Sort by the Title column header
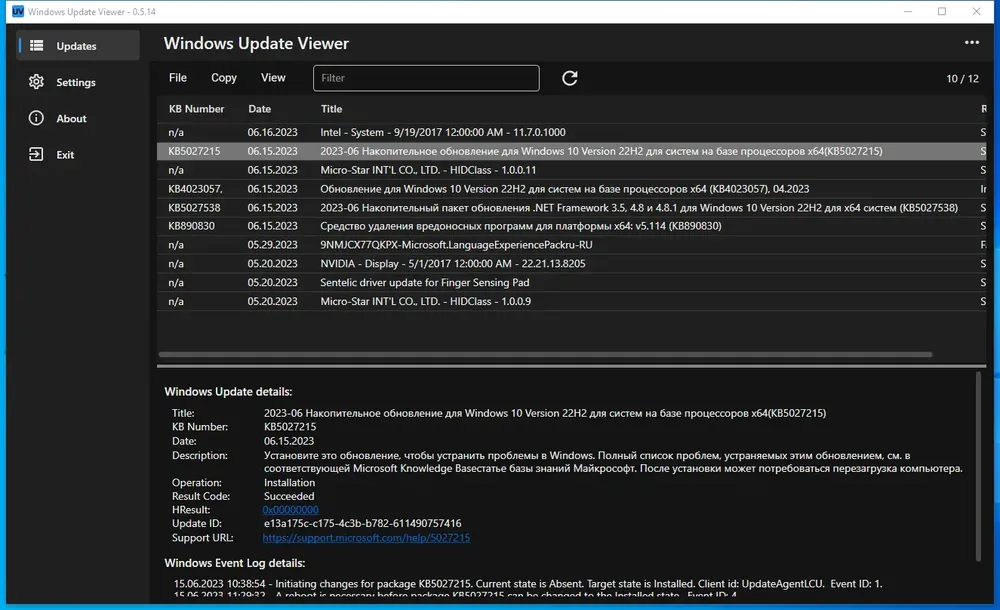1000x610 pixels. [x=331, y=109]
